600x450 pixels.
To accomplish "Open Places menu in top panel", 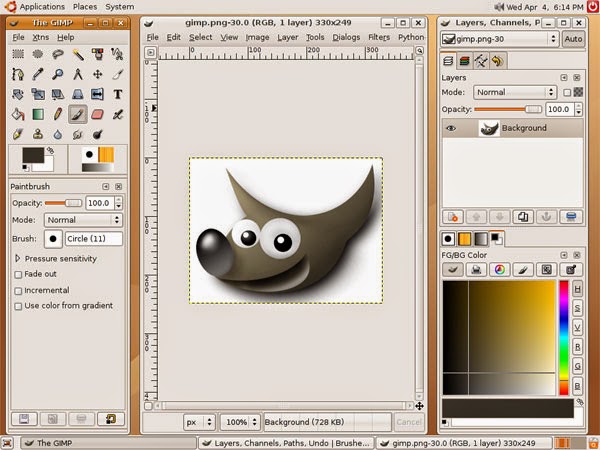I will (x=85, y=7).
